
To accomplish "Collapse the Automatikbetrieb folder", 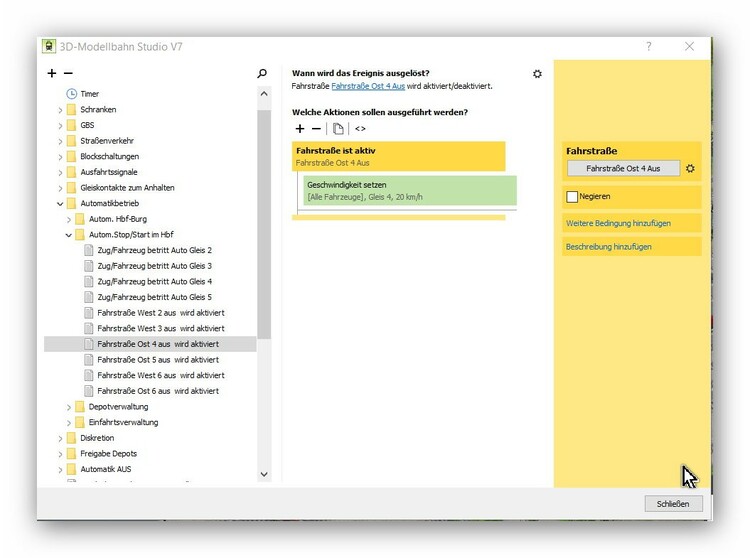I will [60, 204].
